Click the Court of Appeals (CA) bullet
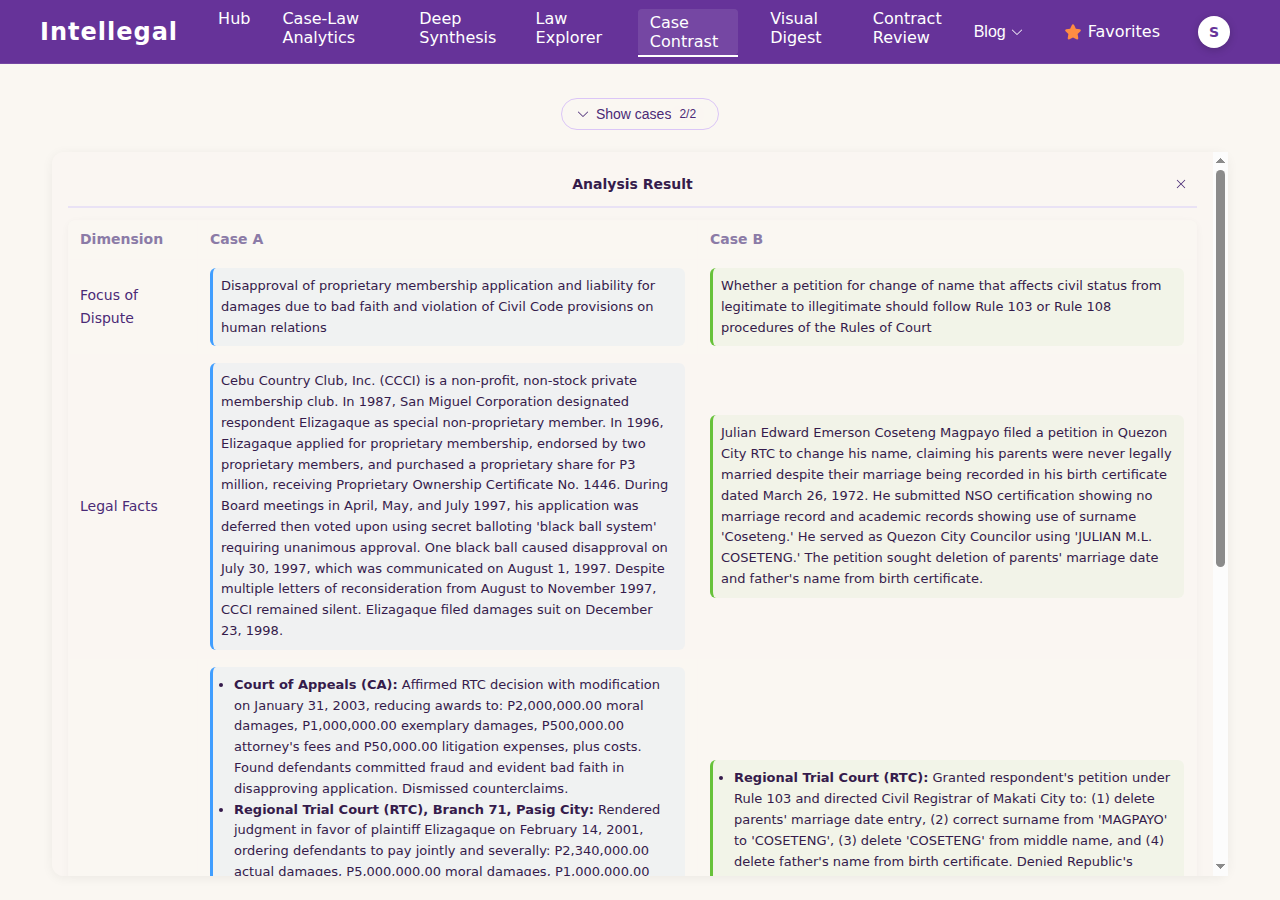 click(x=448, y=737)
